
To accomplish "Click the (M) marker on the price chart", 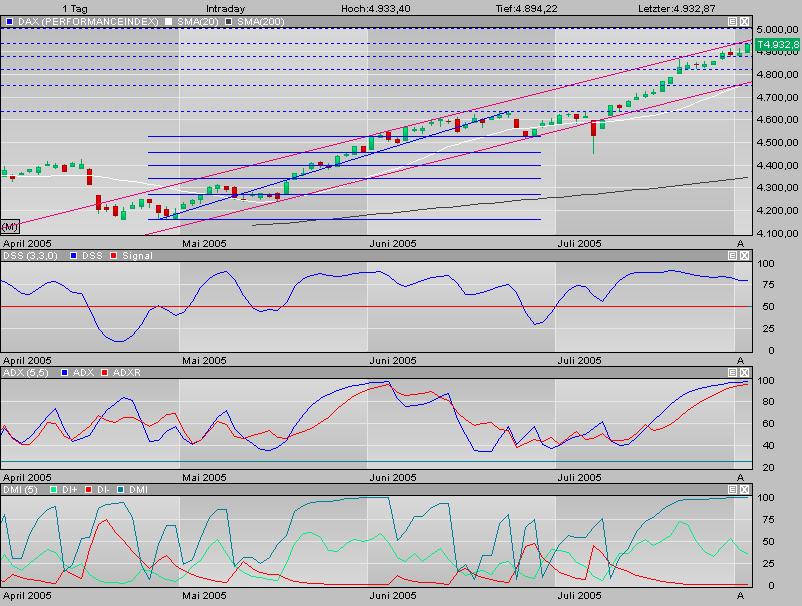I will pos(10,227).
